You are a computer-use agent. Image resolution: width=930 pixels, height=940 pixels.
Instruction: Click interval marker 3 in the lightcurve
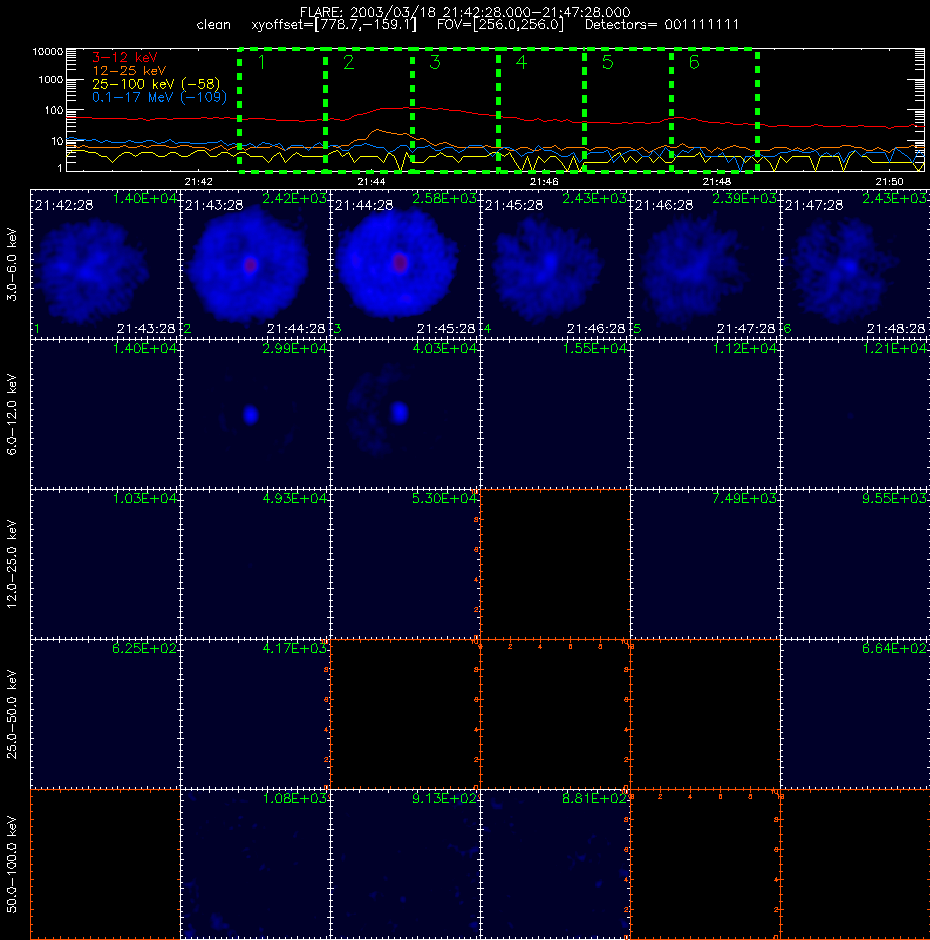coord(435,62)
